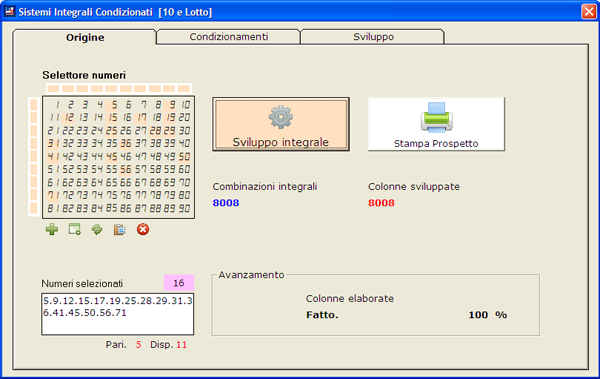This screenshot has width=600, height=379.
Task: Click the clipboard paste icon
Action: [120, 229]
